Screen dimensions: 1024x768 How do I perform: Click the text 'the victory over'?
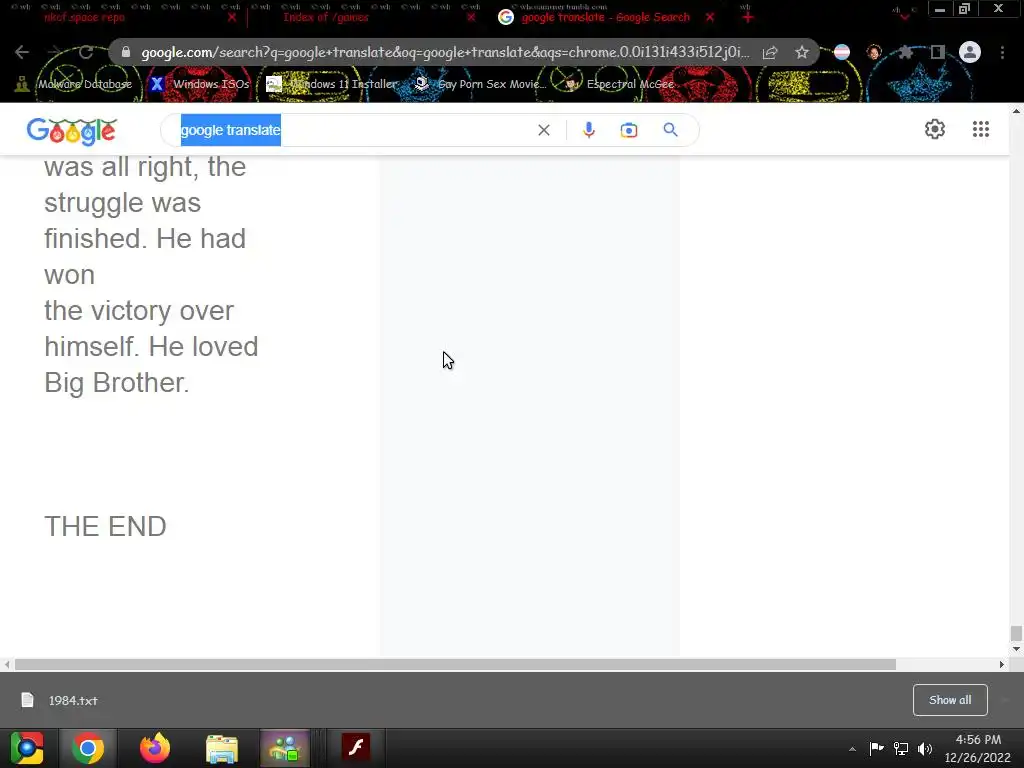[138, 311]
